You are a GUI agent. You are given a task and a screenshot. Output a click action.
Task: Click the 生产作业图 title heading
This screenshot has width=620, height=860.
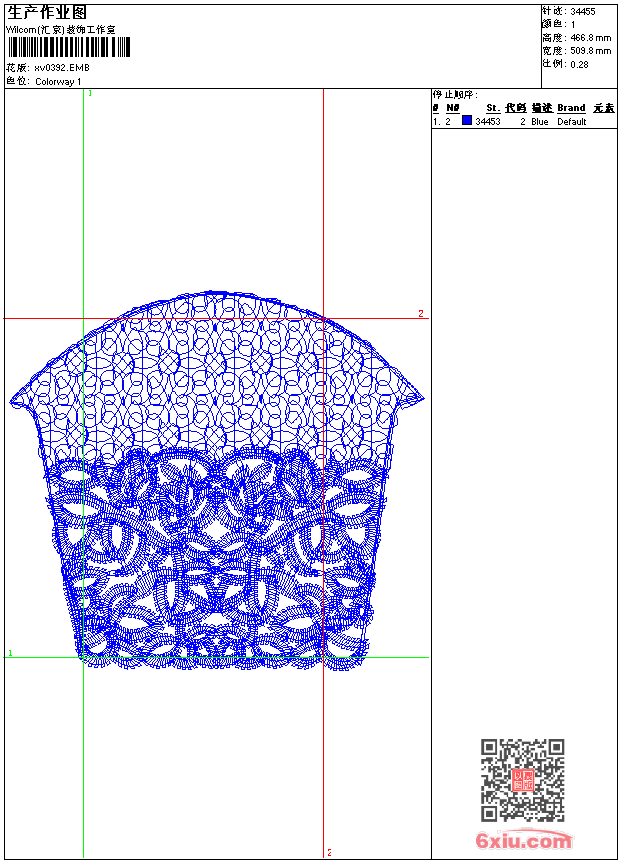coord(47,12)
